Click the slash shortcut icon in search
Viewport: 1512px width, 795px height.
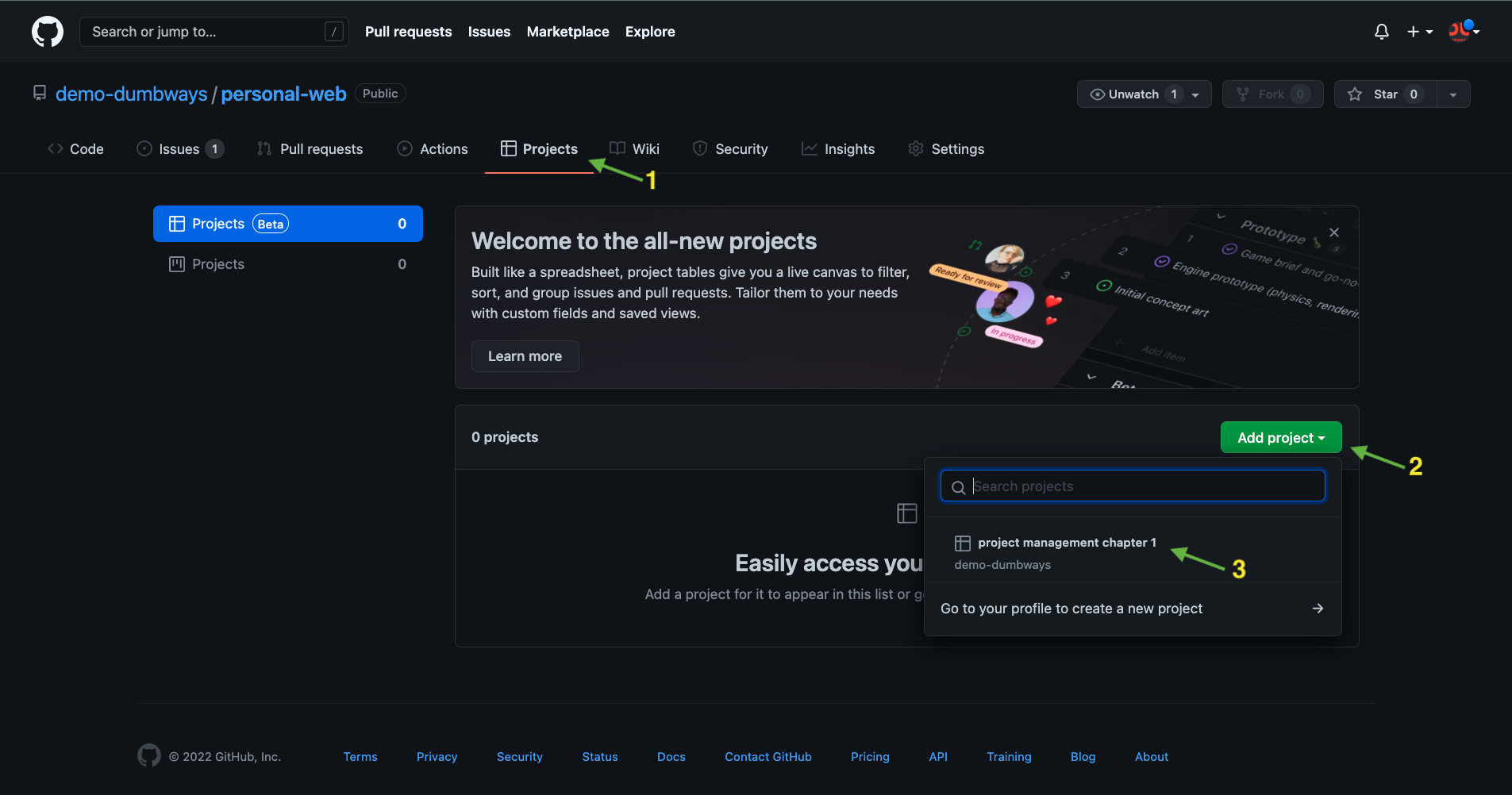click(x=334, y=32)
